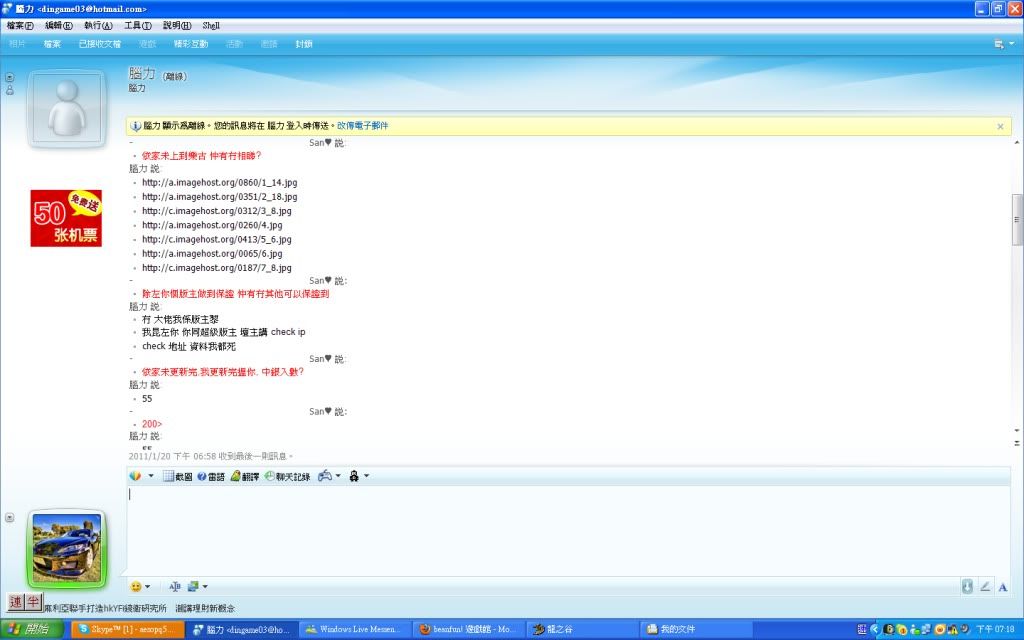Open link http://a.imagehost.org/0351/2_18.jpg
The image size is (1024, 640).
coord(219,197)
